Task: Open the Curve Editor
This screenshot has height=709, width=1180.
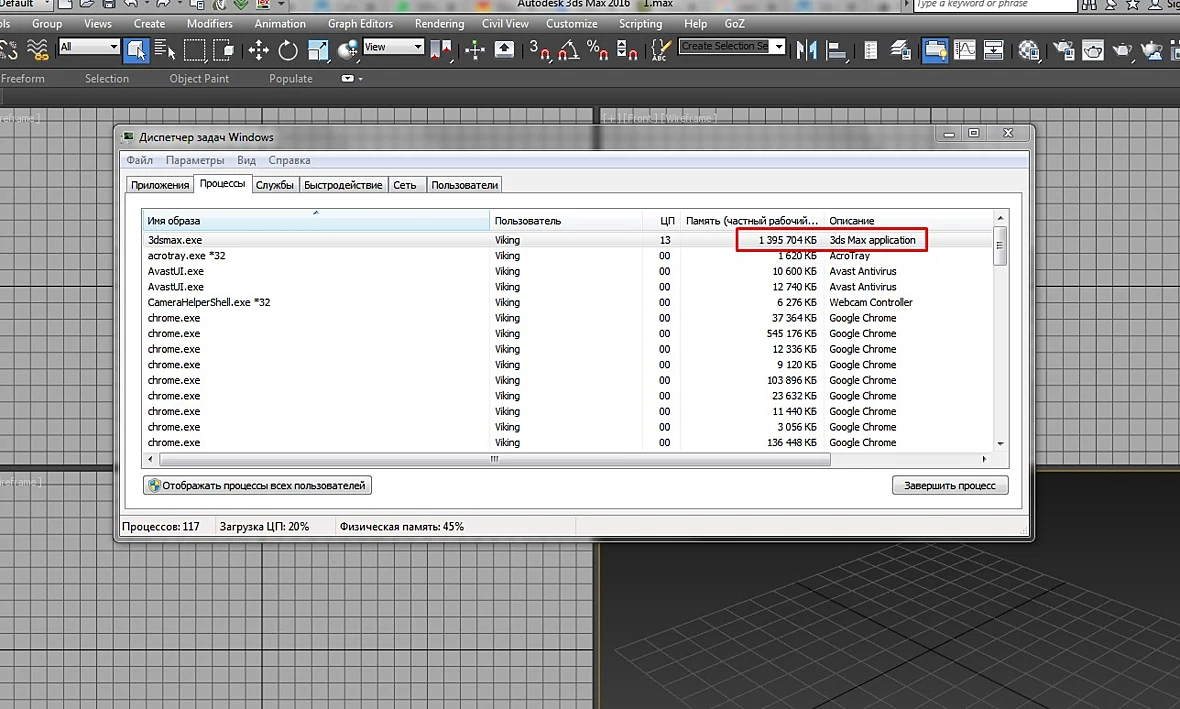Action: 964,50
